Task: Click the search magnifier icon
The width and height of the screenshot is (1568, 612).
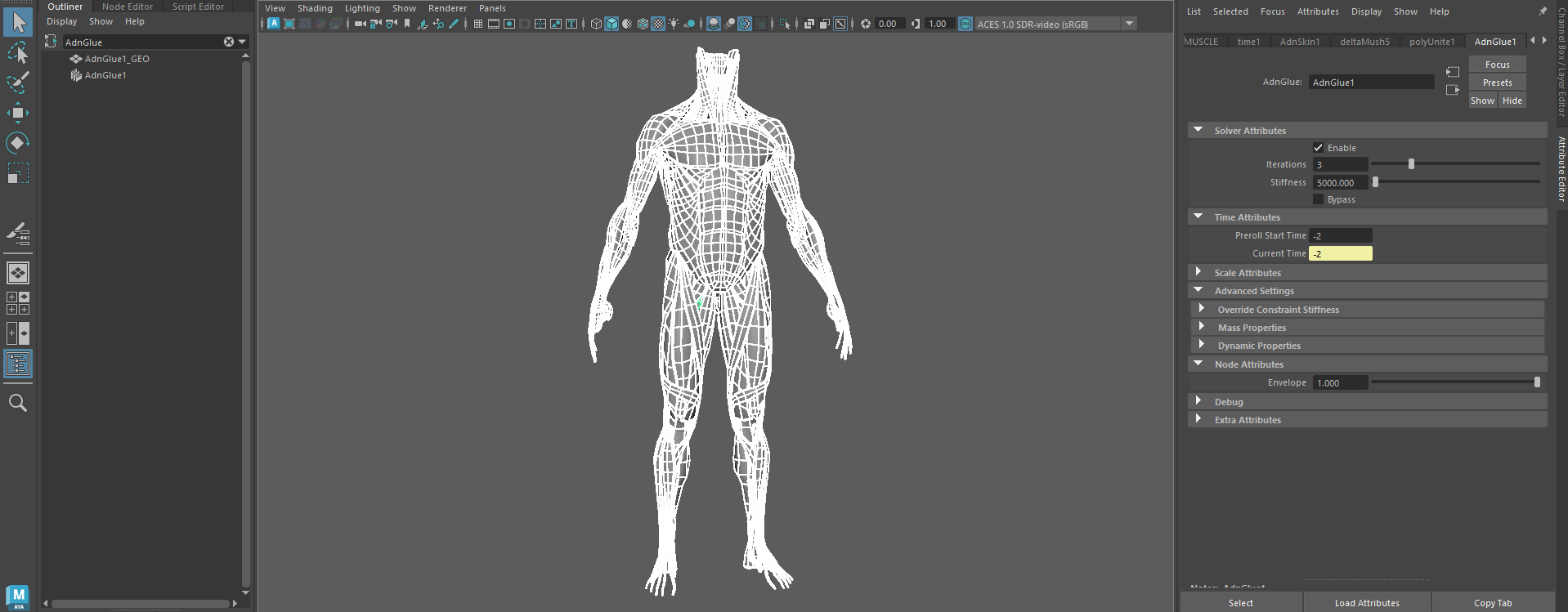Action: point(17,403)
